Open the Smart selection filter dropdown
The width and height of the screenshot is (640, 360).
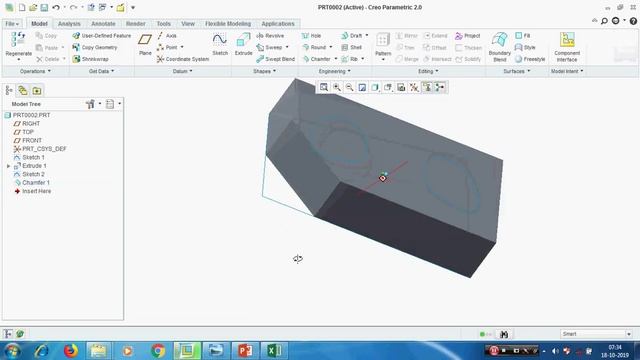pyautogui.click(x=596, y=334)
